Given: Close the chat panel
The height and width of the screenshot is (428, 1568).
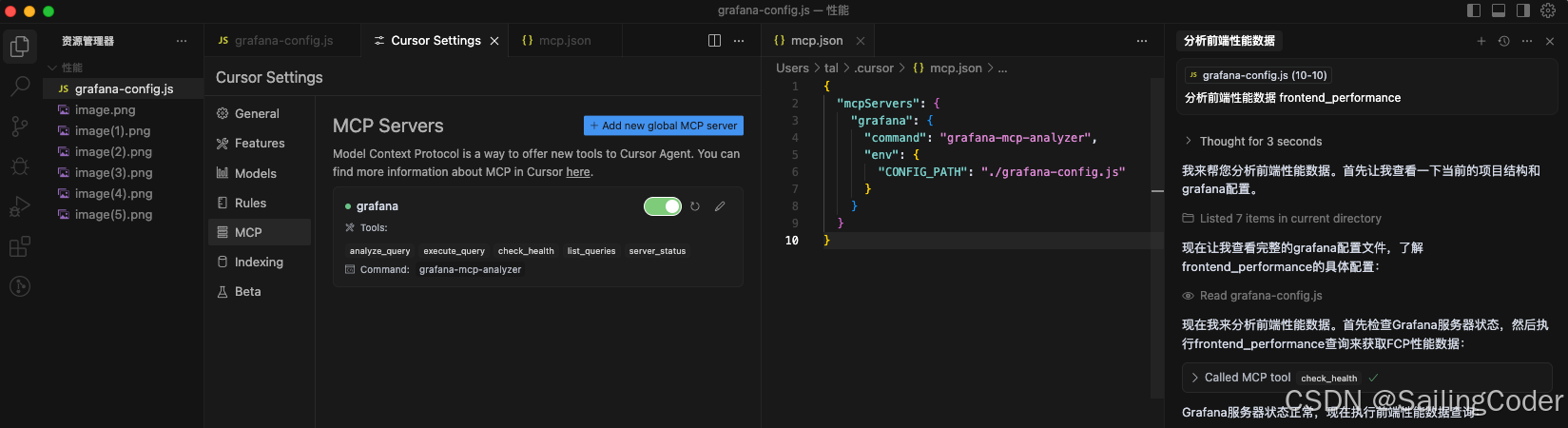Looking at the screenshot, I should click(x=1550, y=41).
